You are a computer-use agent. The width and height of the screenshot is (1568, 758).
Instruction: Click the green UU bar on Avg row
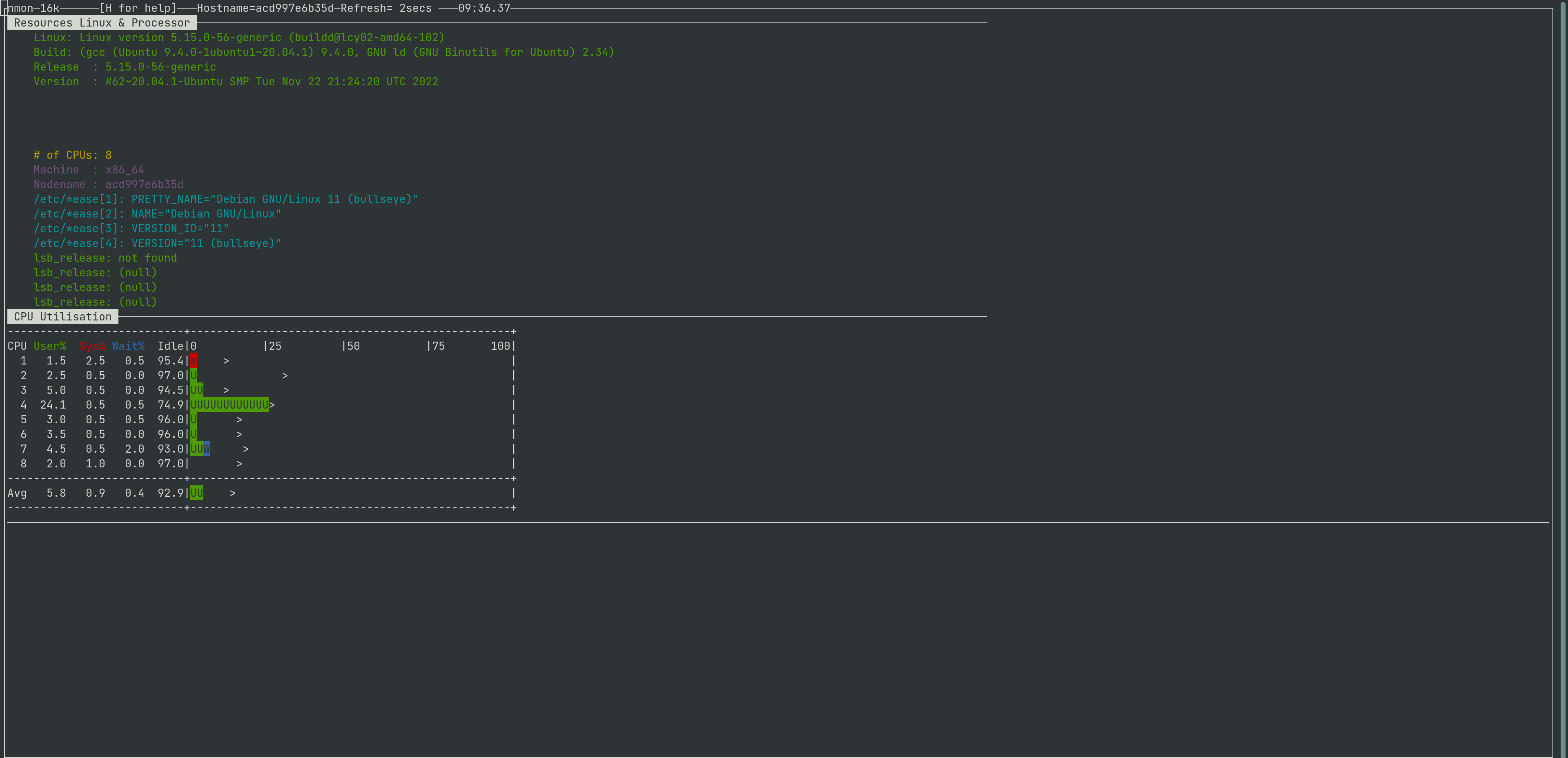coord(196,493)
